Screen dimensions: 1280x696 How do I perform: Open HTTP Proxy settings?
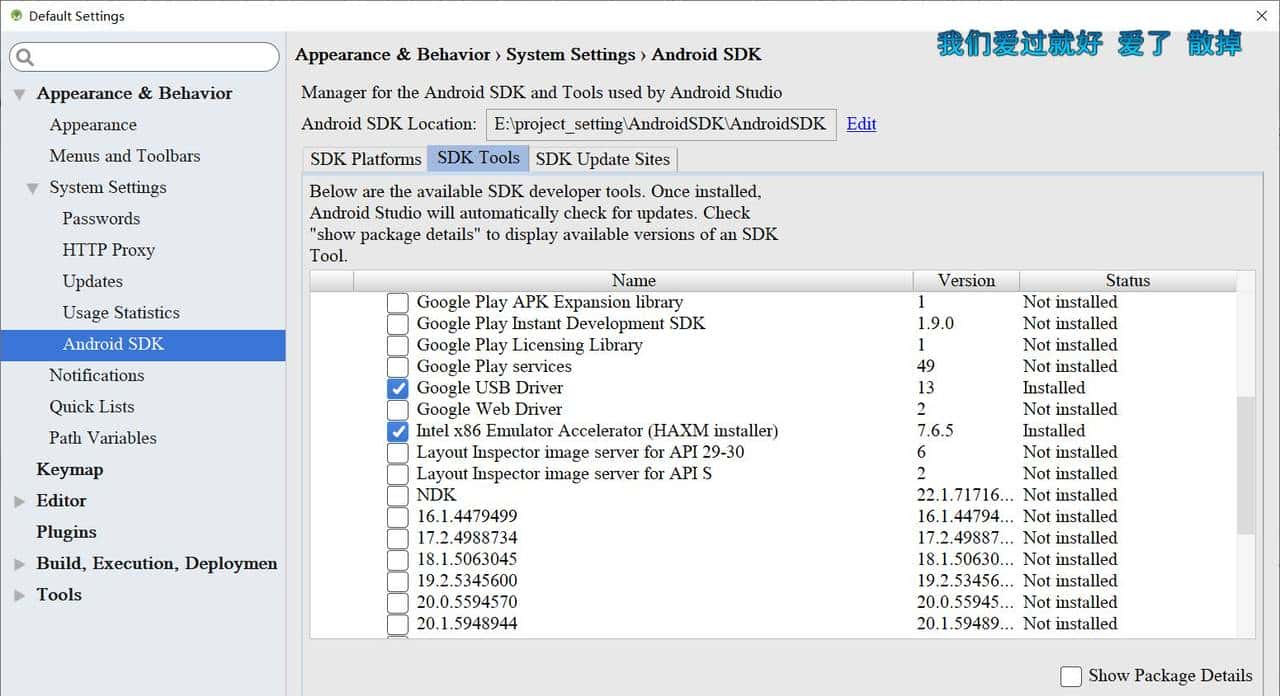pyautogui.click(x=108, y=250)
